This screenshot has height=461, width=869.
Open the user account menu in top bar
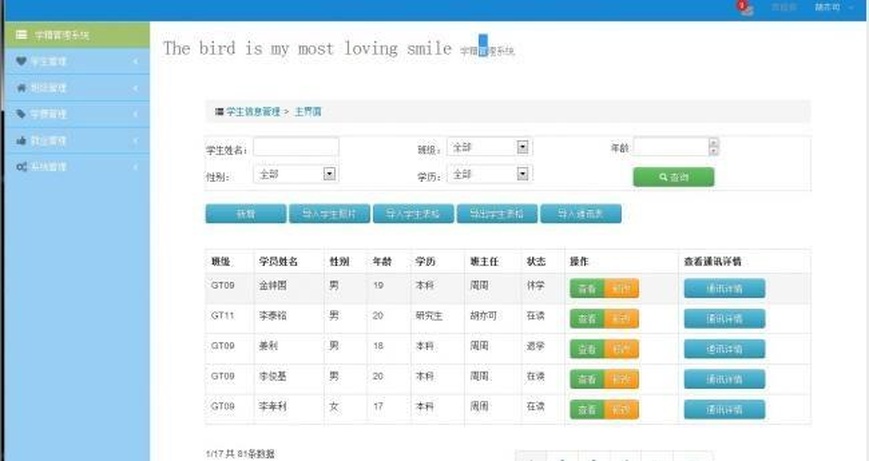click(x=833, y=7)
